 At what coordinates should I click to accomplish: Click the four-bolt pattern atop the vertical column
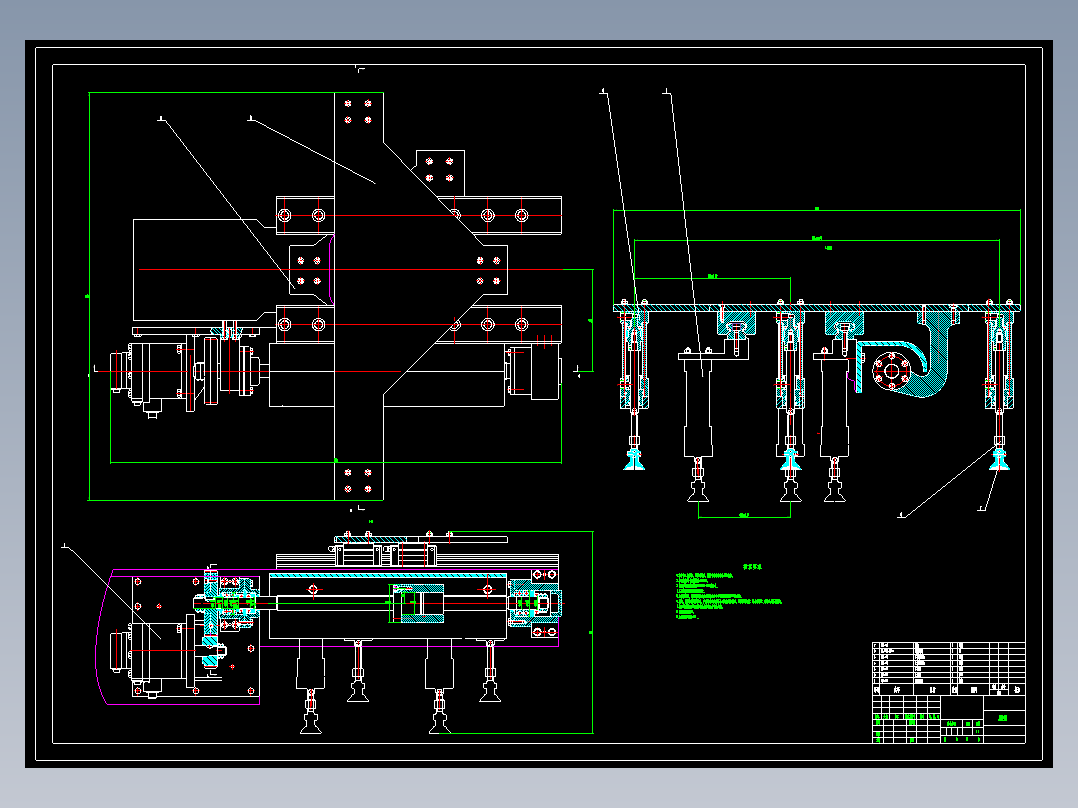pyautogui.click(x=358, y=111)
